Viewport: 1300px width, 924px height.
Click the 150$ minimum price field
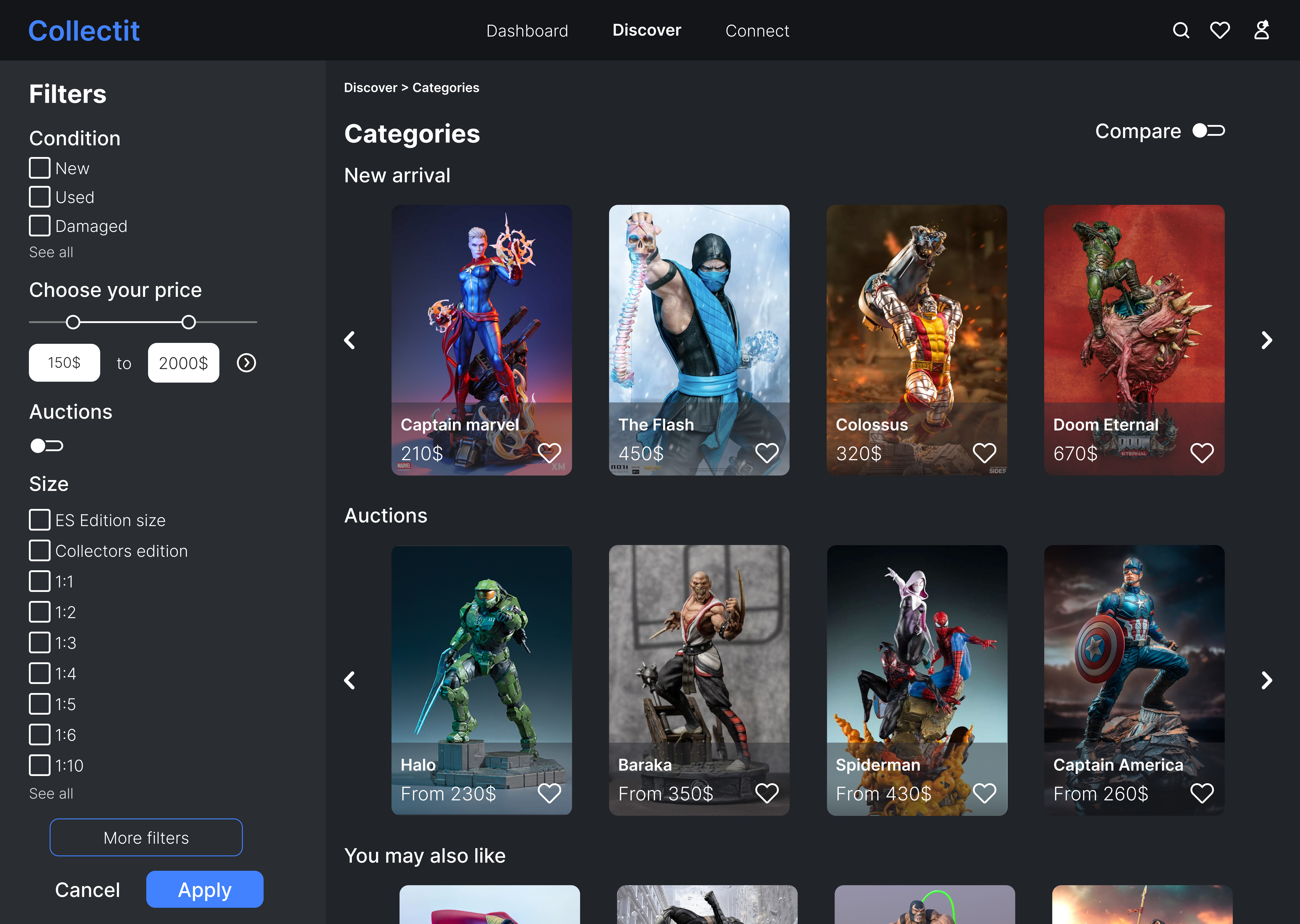point(64,363)
